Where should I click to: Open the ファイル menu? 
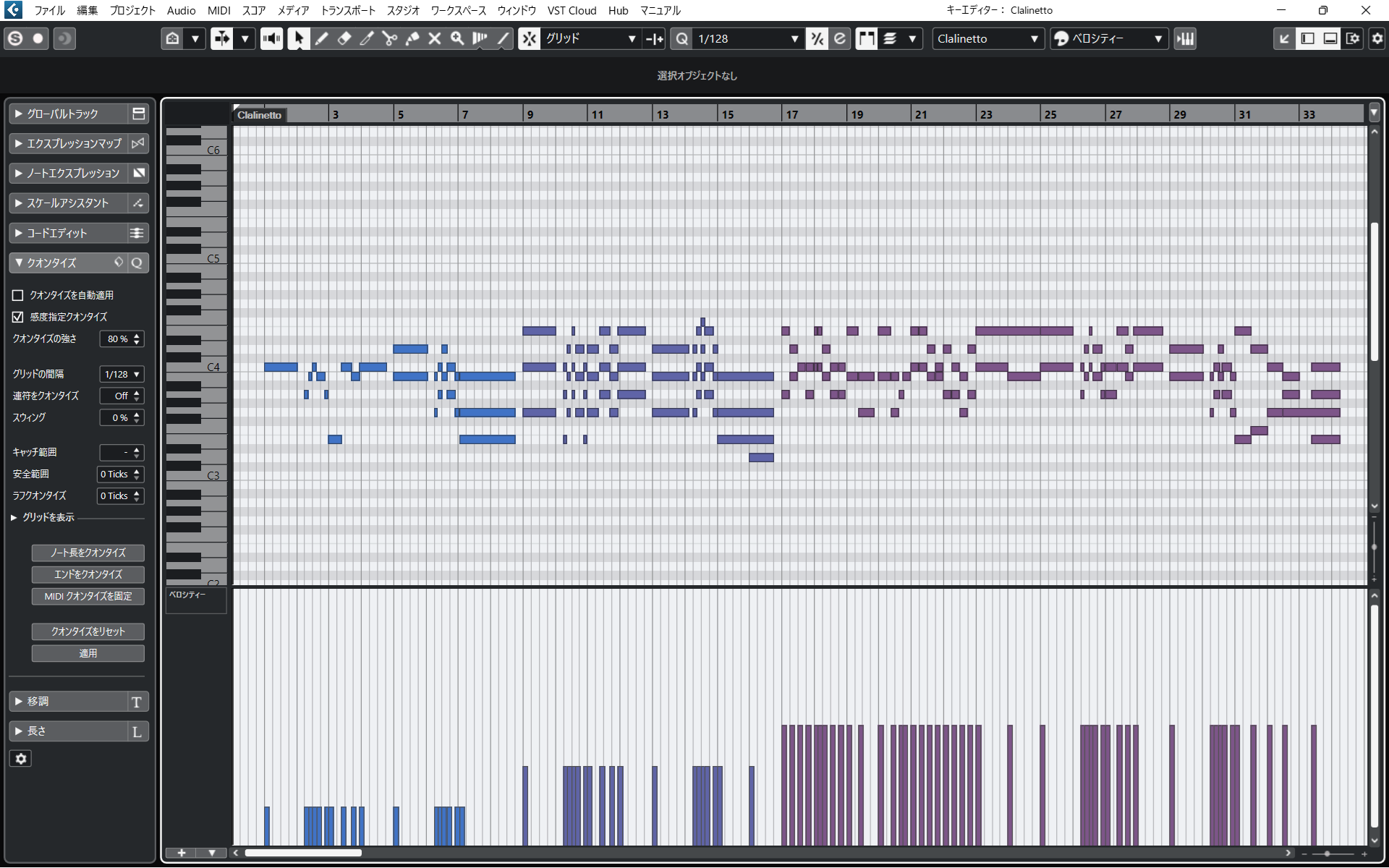point(49,10)
